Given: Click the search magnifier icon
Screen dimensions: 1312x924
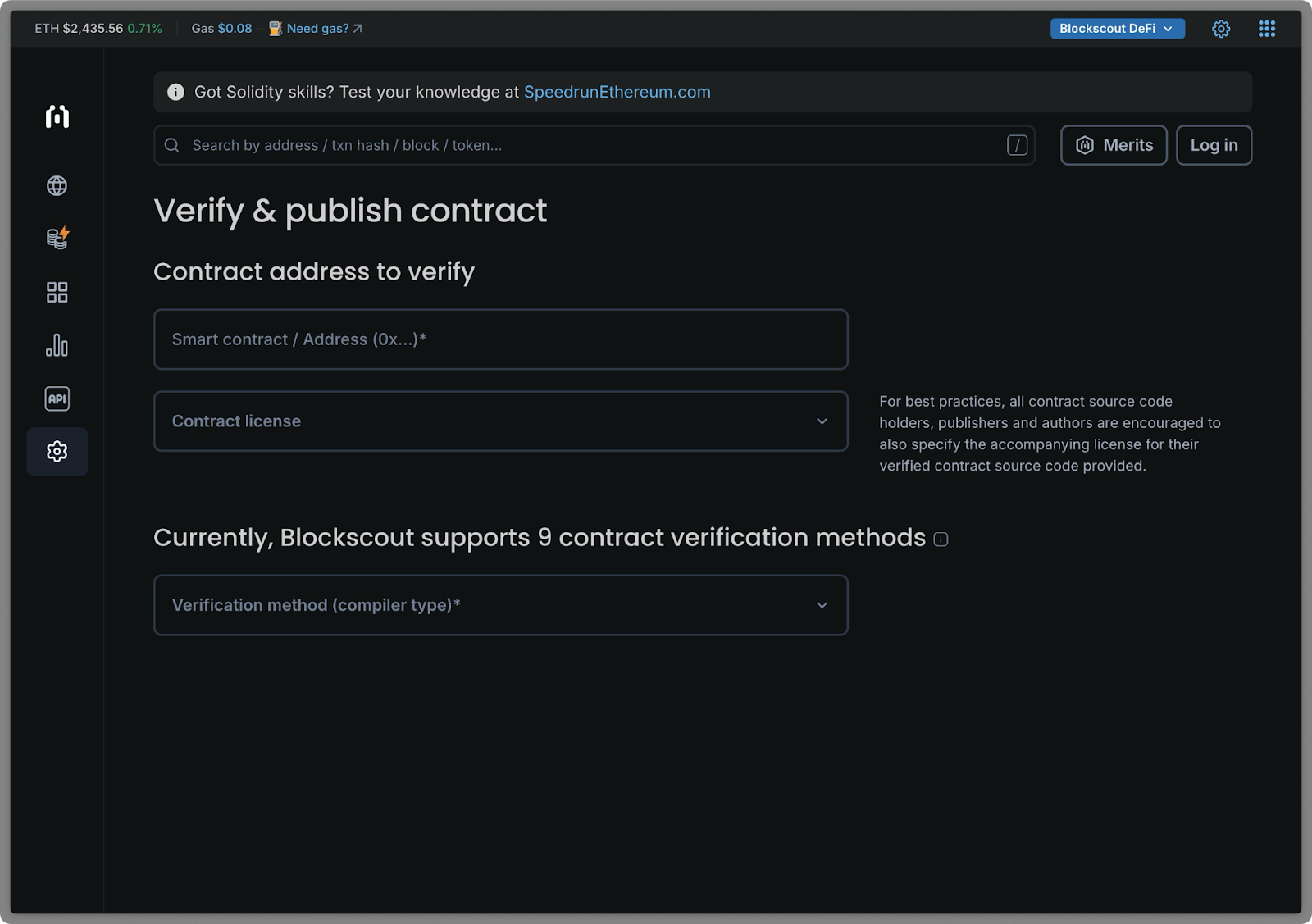Looking at the screenshot, I should click(x=171, y=145).
